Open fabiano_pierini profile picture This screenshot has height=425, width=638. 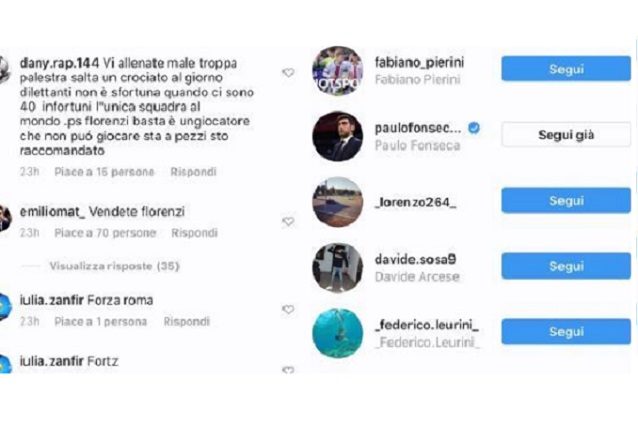337,71
